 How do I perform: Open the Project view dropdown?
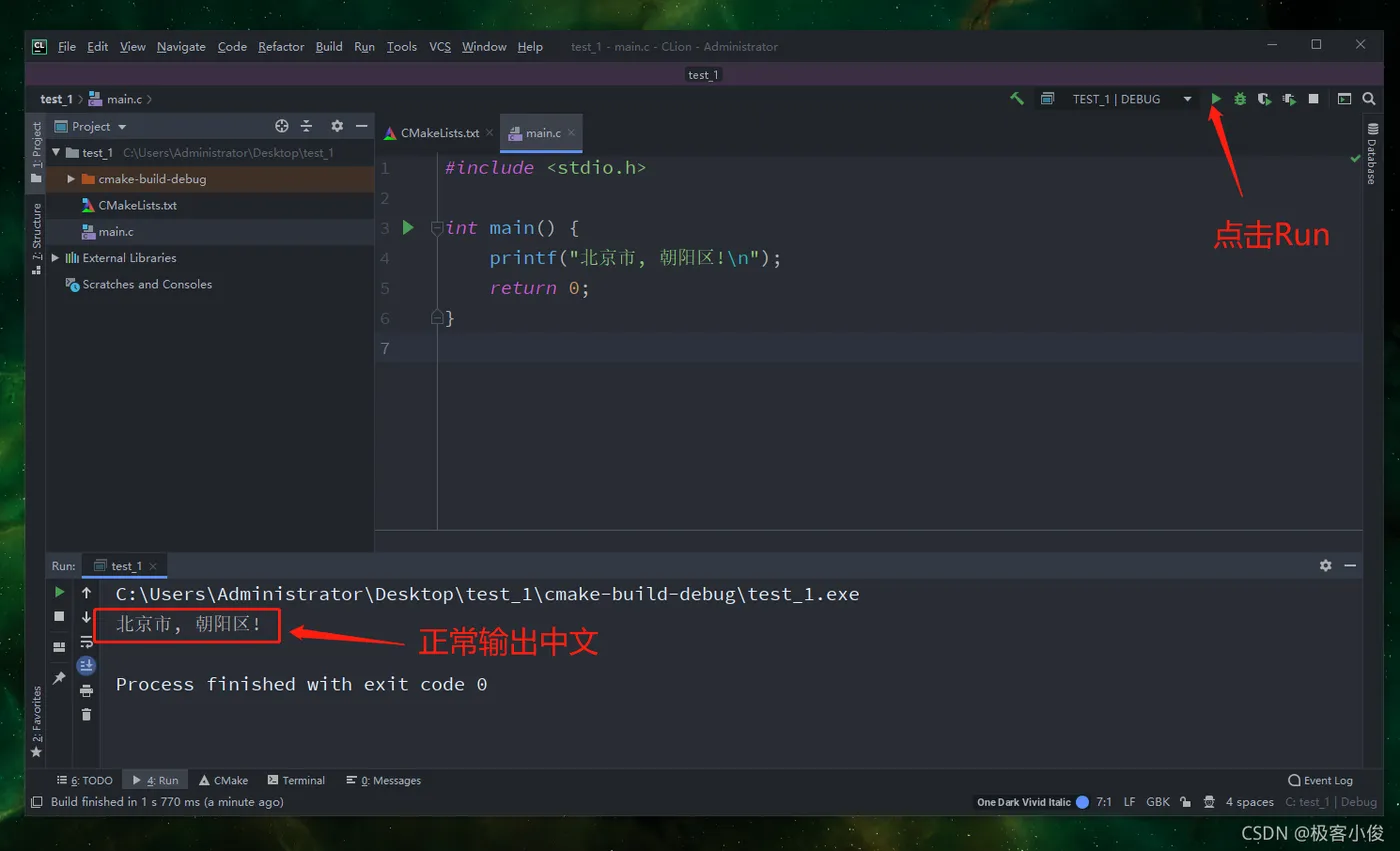[91, 126]
